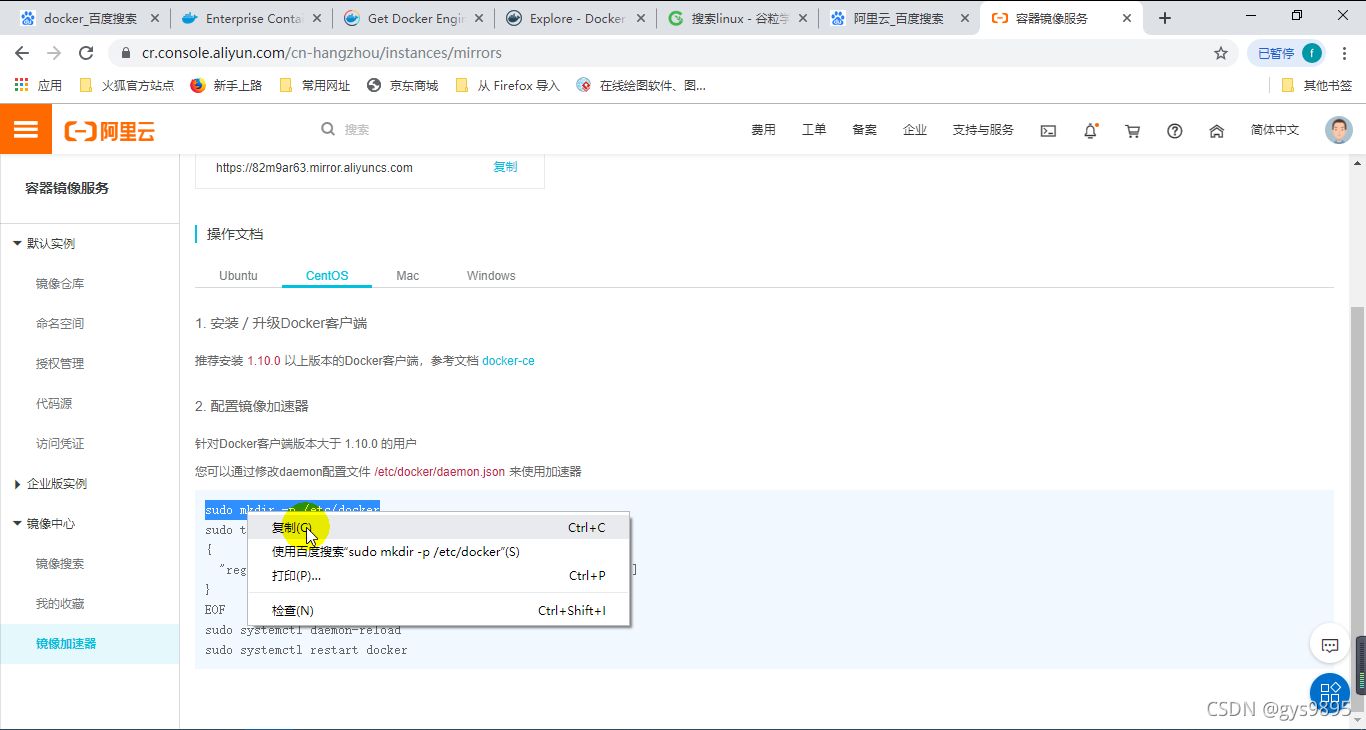Open the Aliyun hamburger menu
1366x730 pixels.
click(x=26, y=130)
